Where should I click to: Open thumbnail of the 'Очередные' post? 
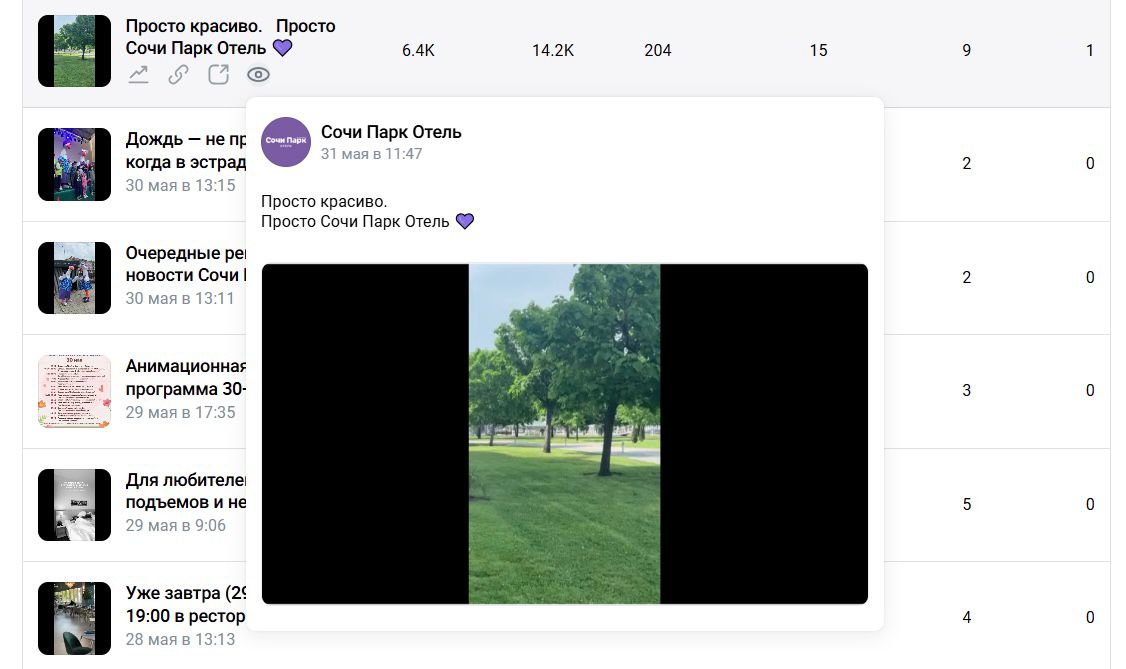(x=75, y=278)
